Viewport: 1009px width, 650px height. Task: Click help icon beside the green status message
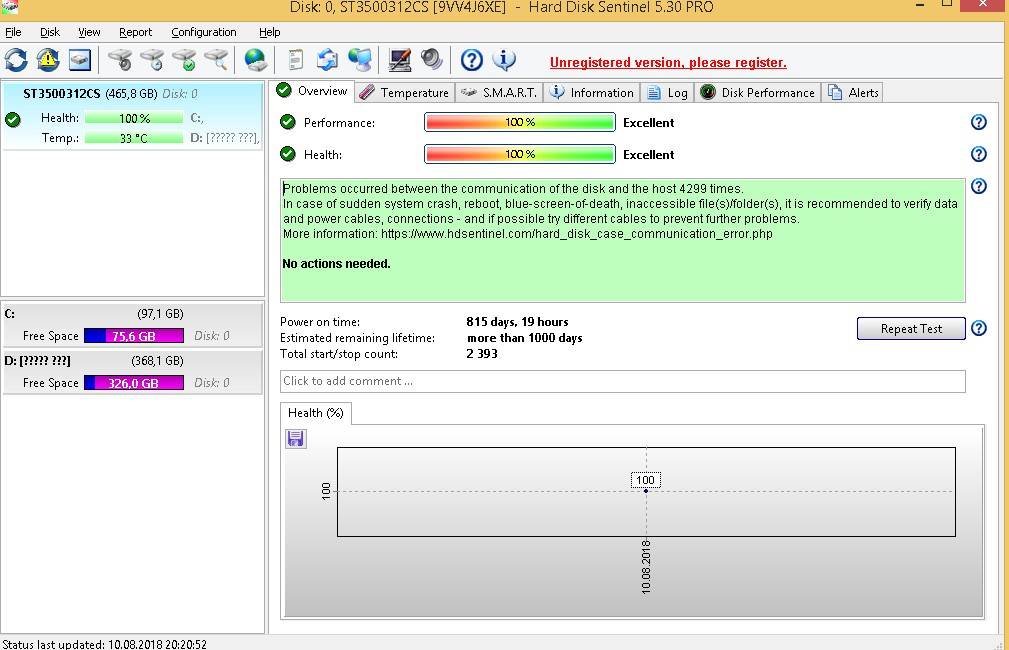pos(978,186)
